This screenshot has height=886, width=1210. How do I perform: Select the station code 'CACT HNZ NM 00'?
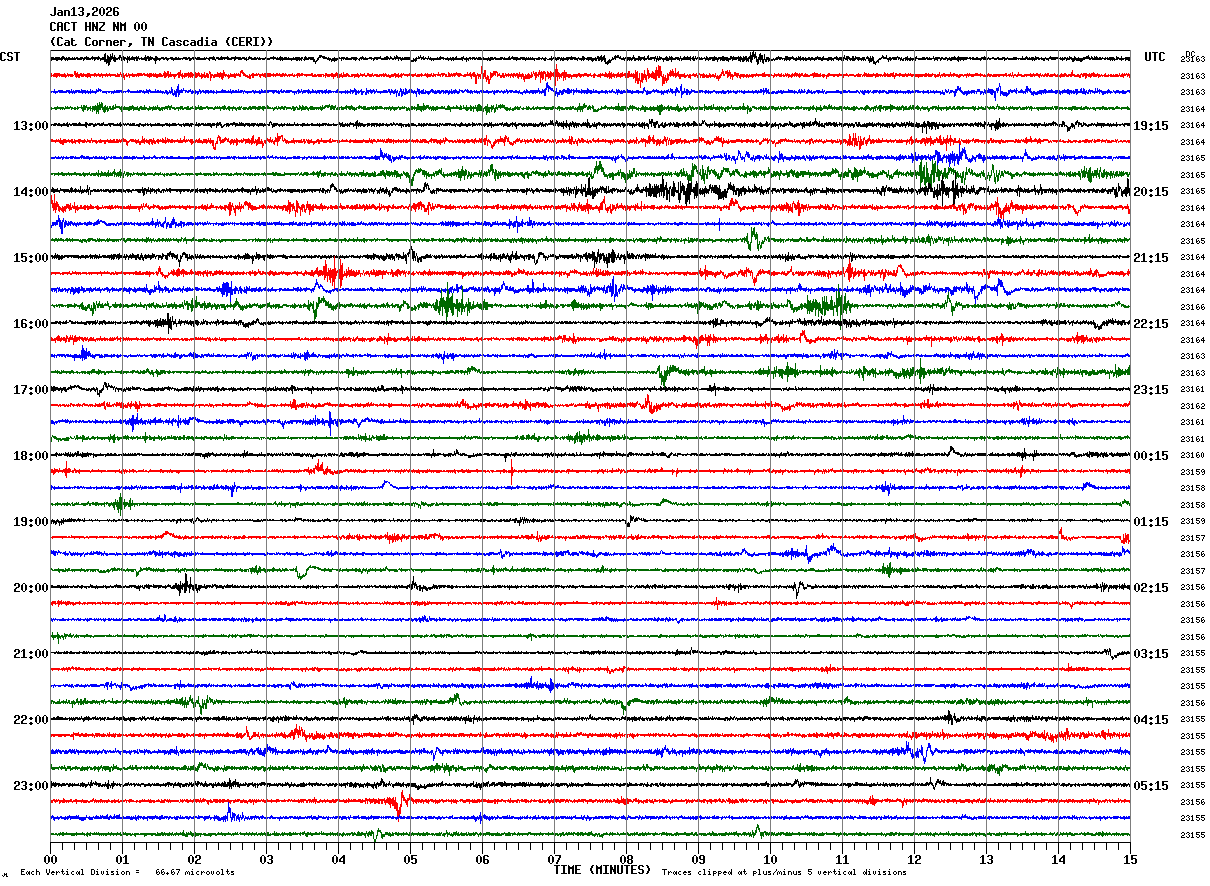pos(98,27)
